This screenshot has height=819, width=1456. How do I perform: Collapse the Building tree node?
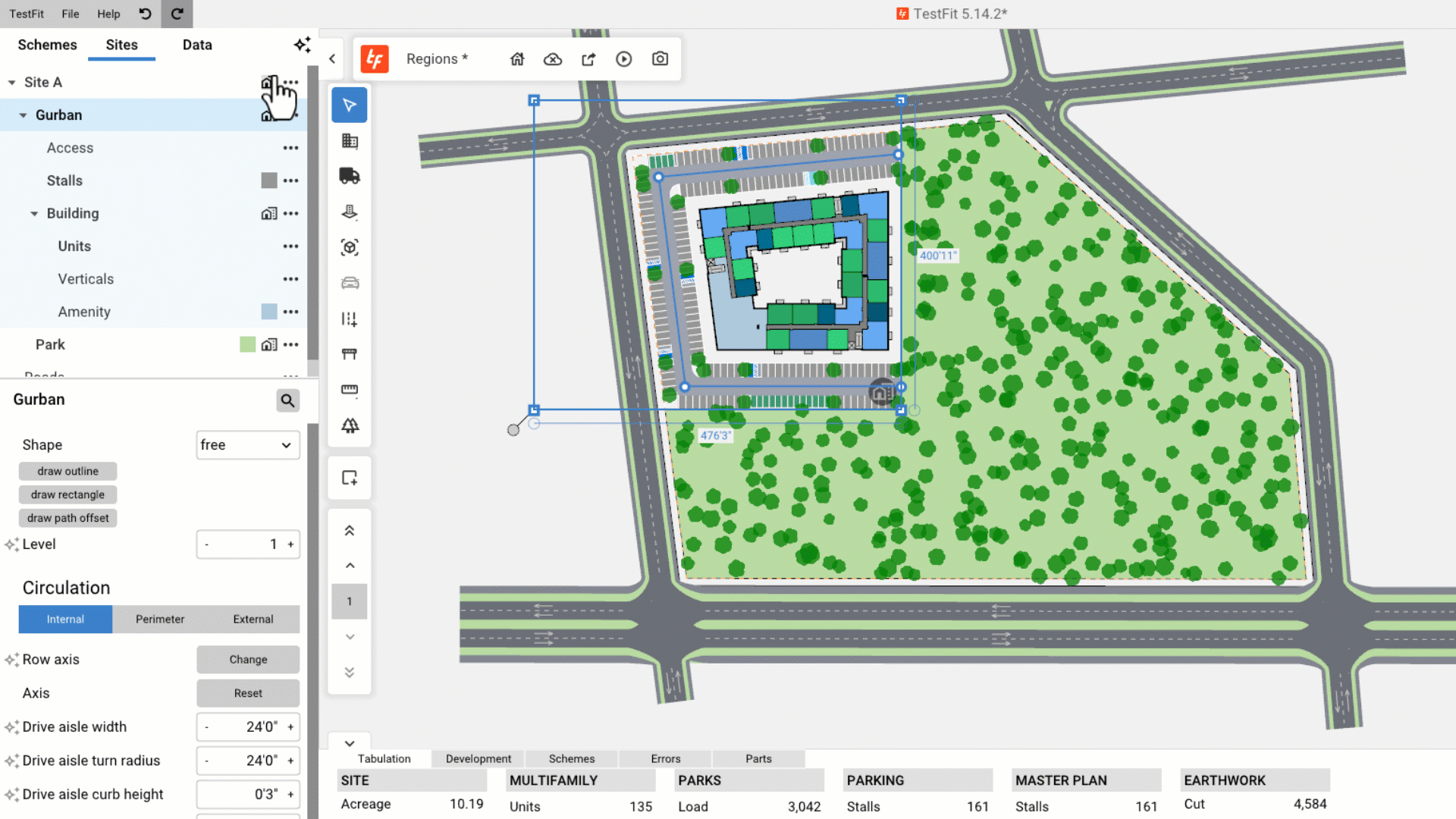coord(34,214)
